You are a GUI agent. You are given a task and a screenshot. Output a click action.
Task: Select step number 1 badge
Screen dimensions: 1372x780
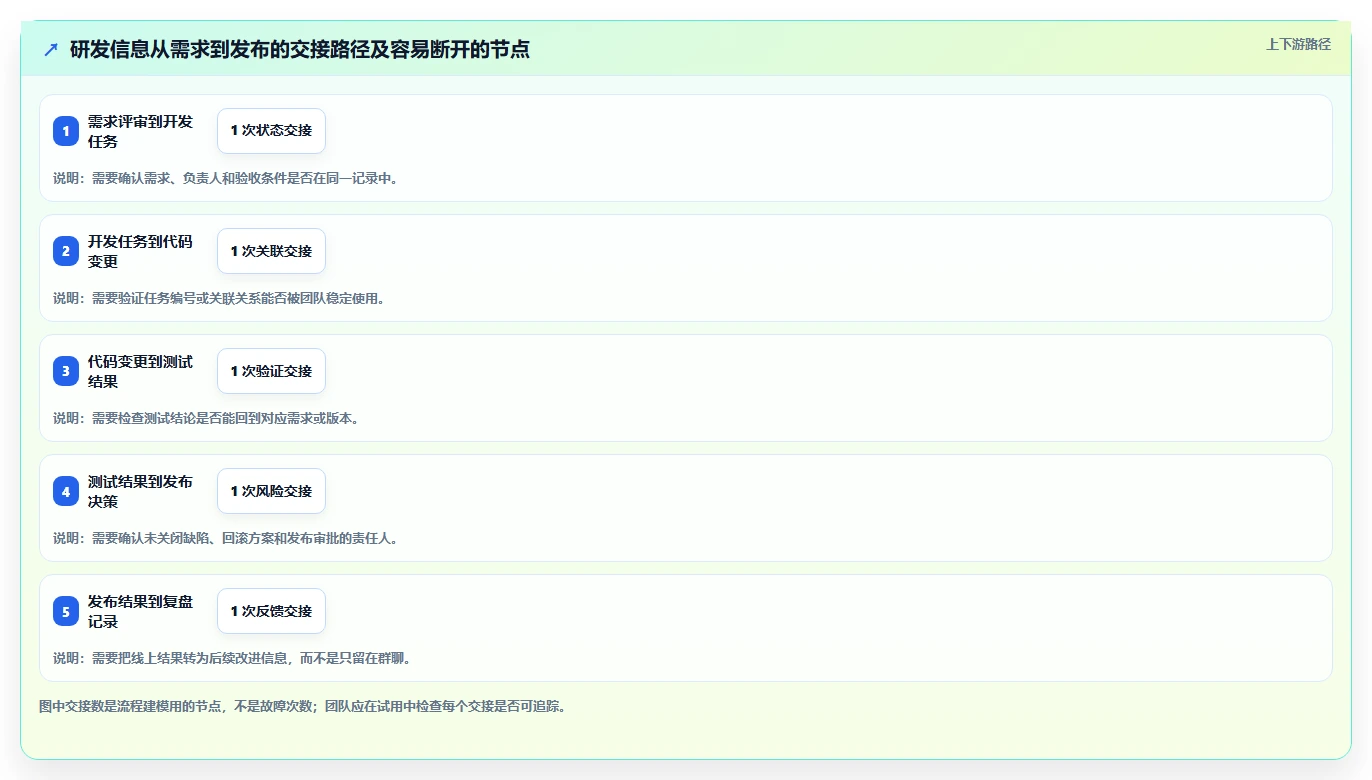[66, 131]
